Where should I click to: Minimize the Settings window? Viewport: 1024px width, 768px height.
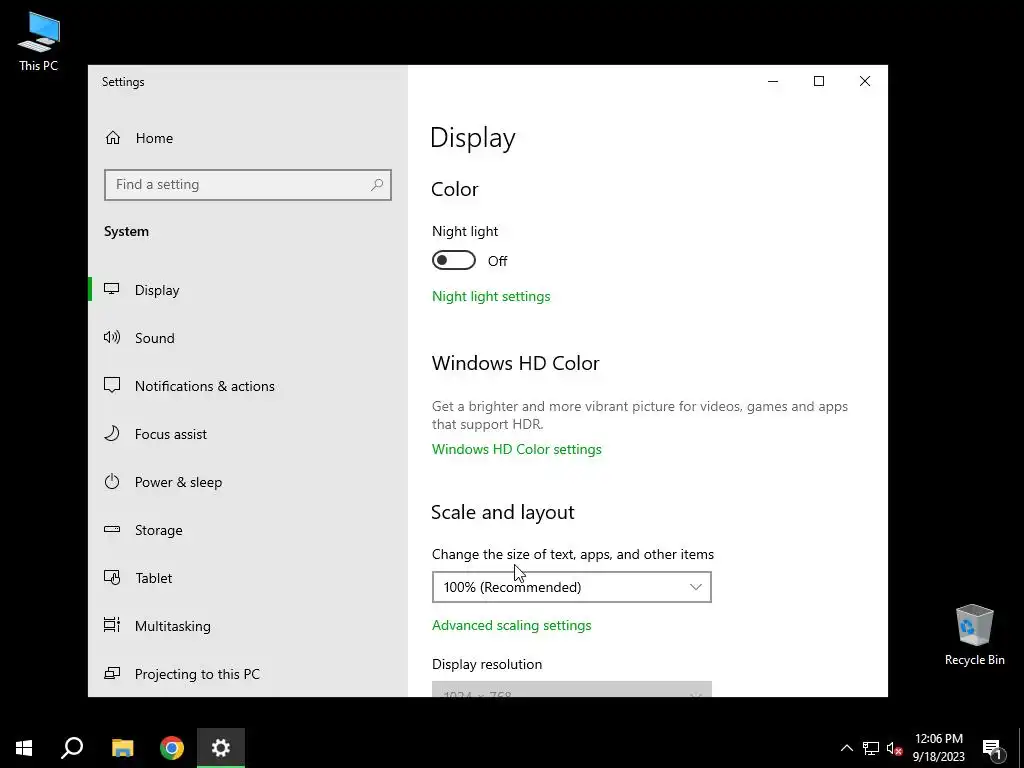point(773,81)
